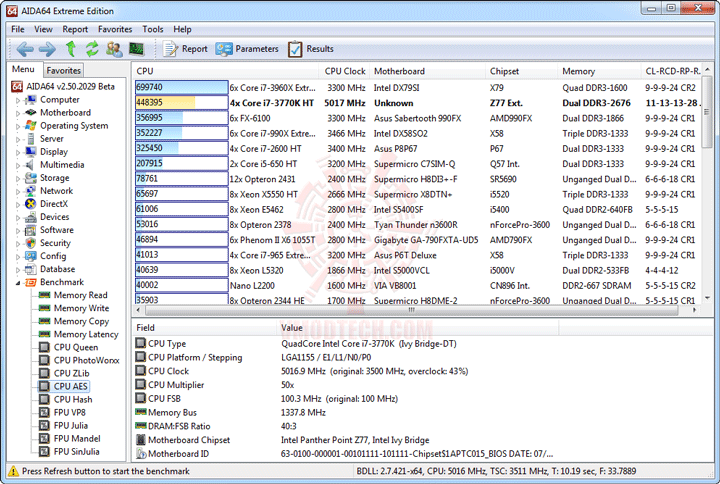
Task: Click the results list vertical scrollbar thumb
Action: pos(707,112)
